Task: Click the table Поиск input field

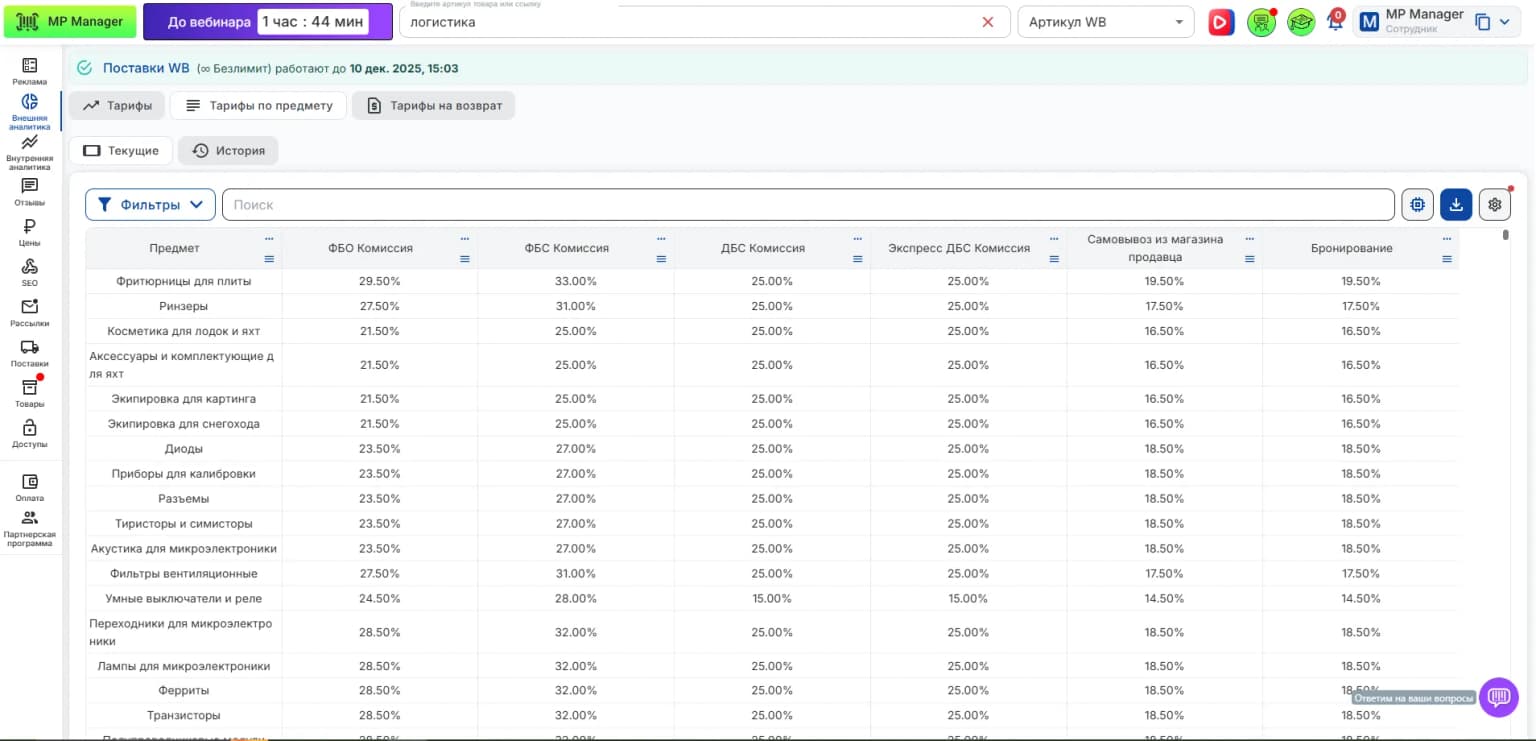Action: coord(808,204)
